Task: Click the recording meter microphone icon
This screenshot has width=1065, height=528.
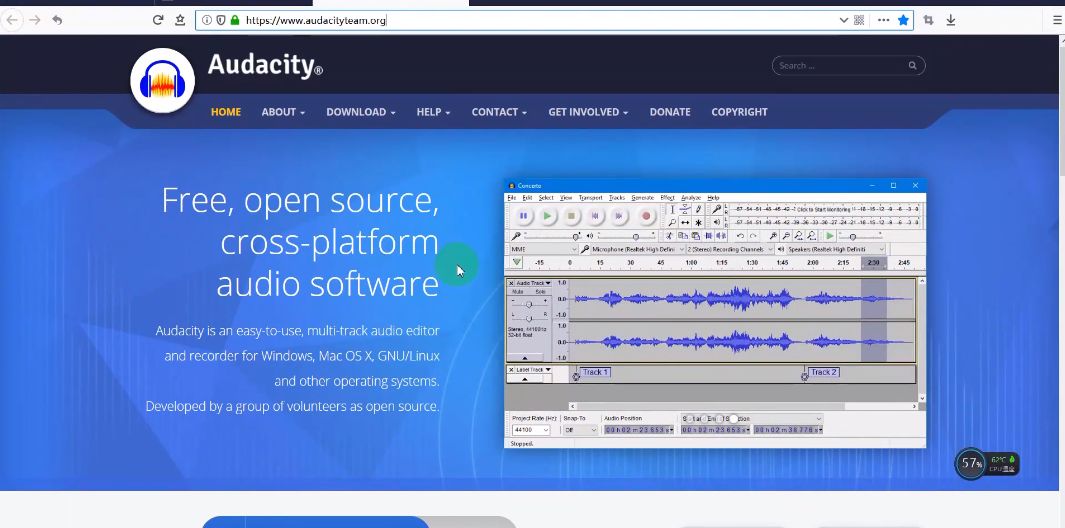Action: click(717, 209)
